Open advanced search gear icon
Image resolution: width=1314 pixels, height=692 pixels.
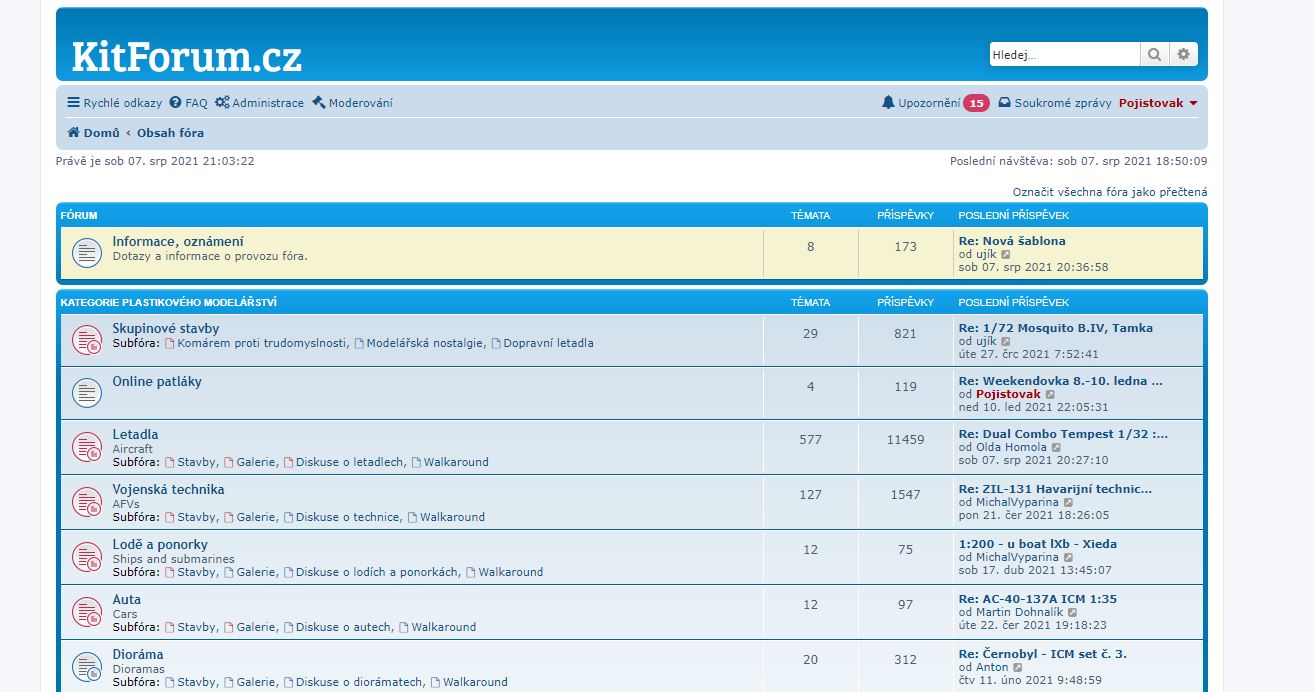point(1183,55)
